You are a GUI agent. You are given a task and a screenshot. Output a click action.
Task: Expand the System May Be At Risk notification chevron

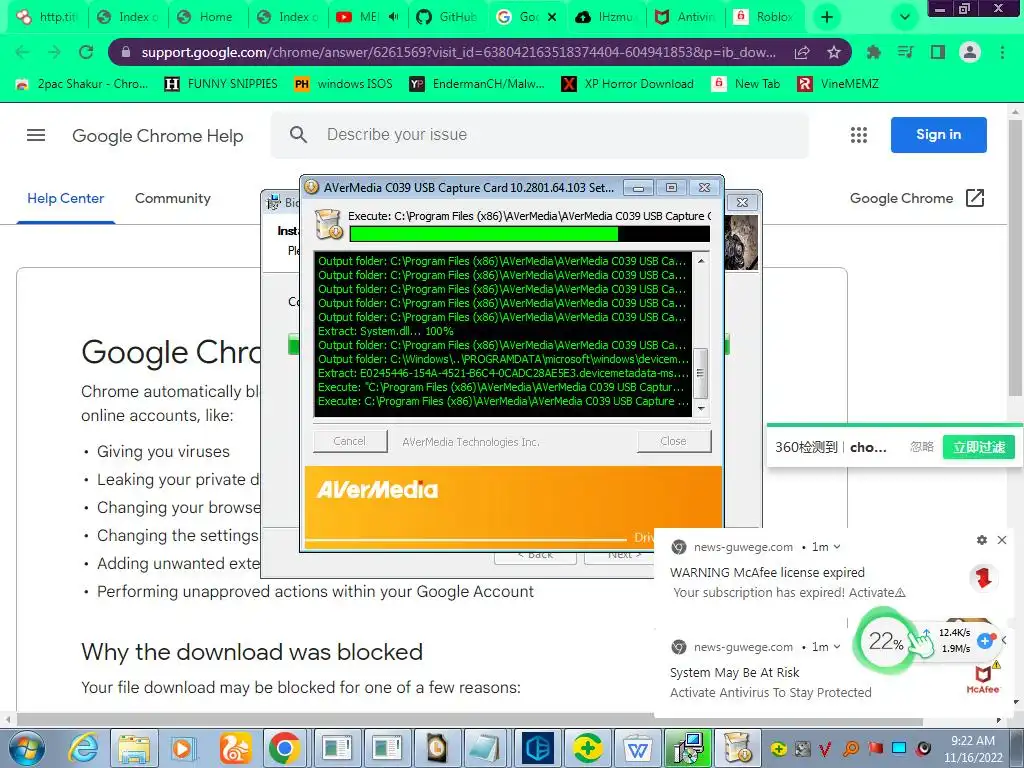pos(837,647)
